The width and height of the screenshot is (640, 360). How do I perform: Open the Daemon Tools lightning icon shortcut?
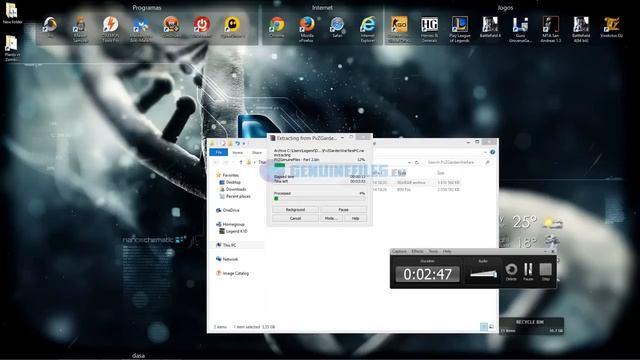tap(110, 29)
